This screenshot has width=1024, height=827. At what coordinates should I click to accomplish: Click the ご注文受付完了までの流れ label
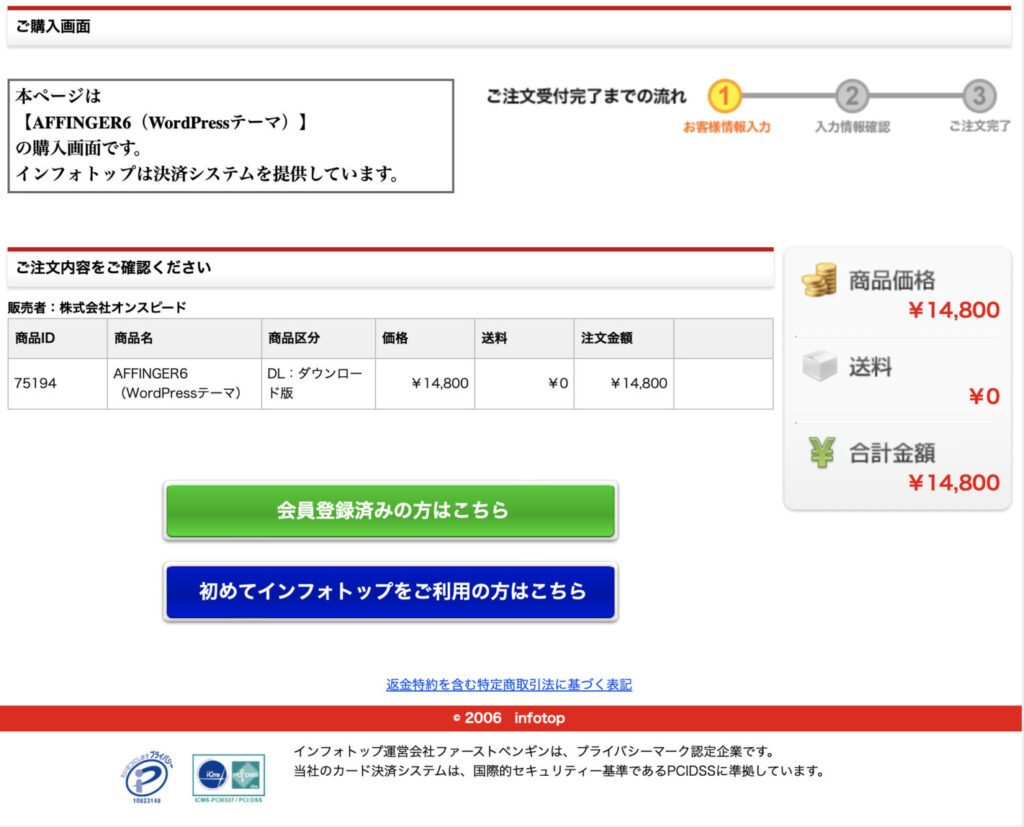586,97
